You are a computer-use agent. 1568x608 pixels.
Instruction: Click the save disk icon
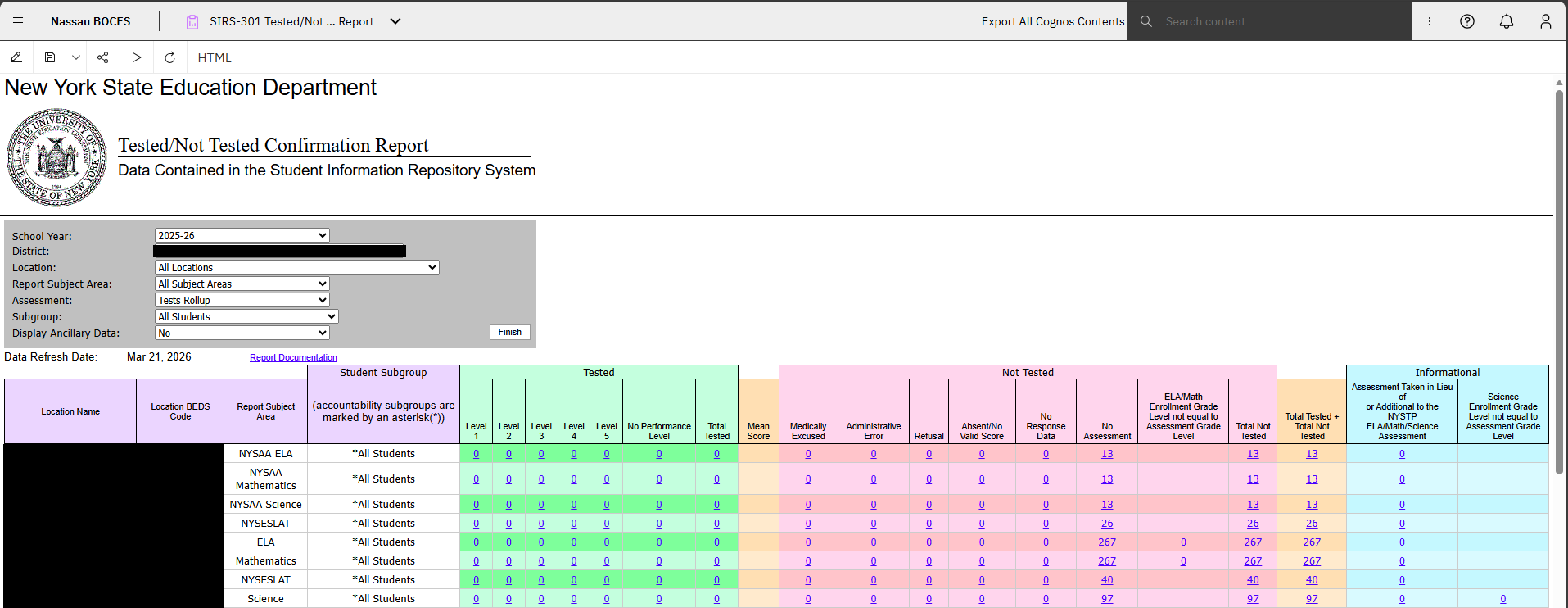tap(50, 57)
